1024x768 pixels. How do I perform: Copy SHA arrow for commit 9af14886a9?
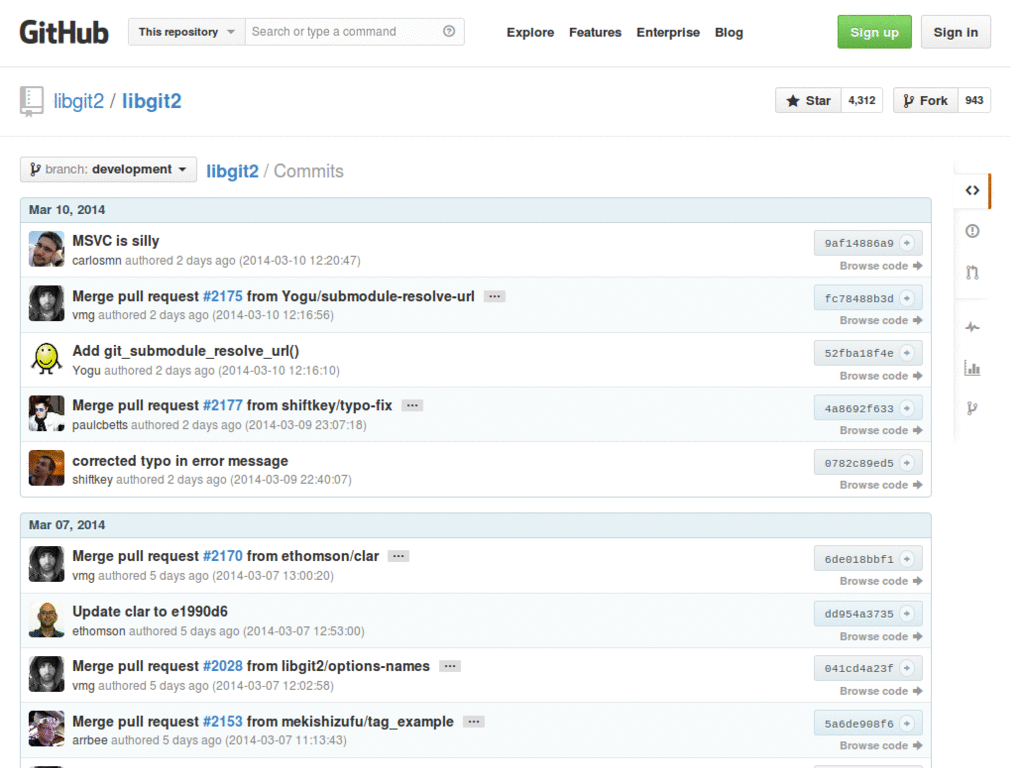tap(906, 243)
